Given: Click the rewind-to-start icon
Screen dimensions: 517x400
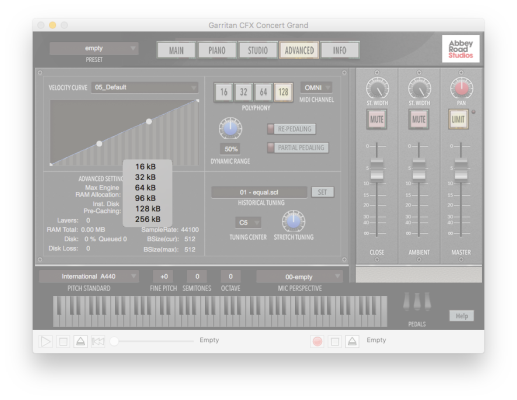Looking at the screenshot, I should click(x=98, y=342).
